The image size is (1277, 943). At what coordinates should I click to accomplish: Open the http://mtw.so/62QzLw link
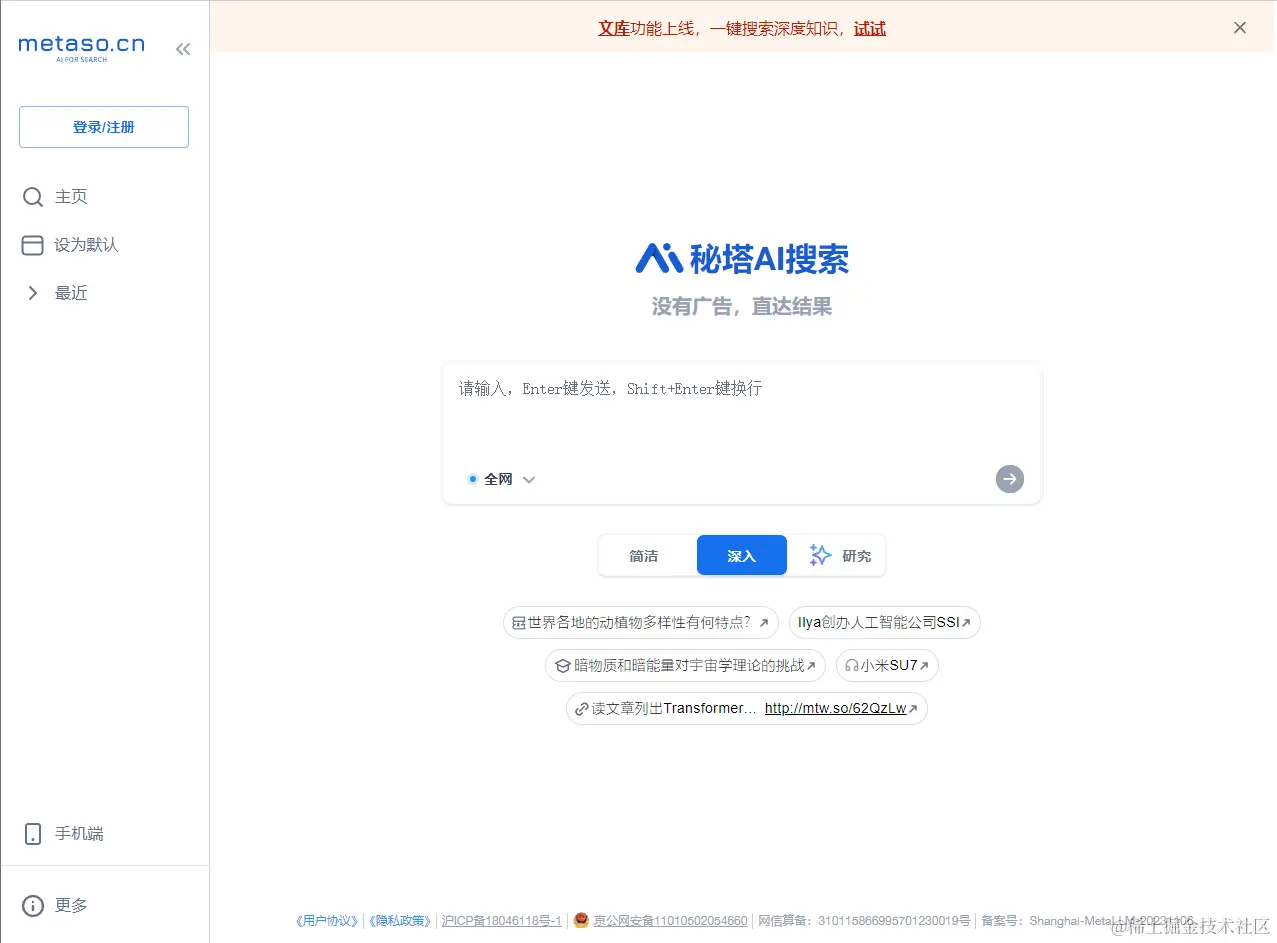(835, 708)
